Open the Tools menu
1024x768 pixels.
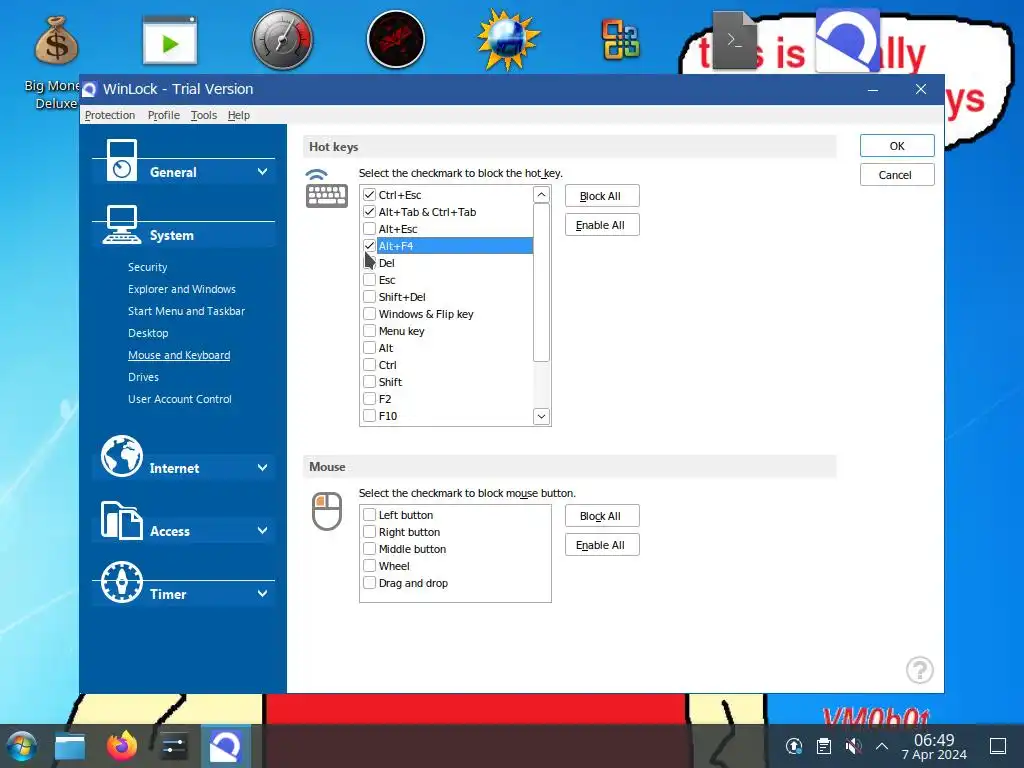click(204, 115)
